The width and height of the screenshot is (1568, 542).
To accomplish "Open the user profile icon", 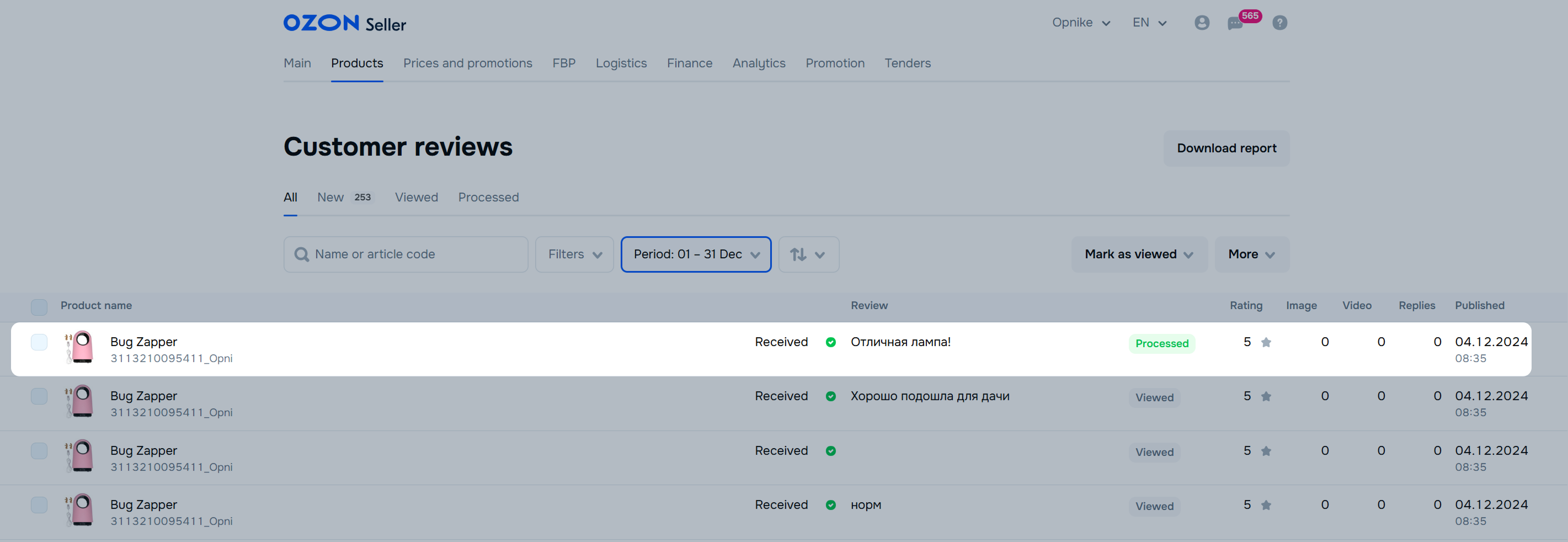I will click(x=1202, y=23).
